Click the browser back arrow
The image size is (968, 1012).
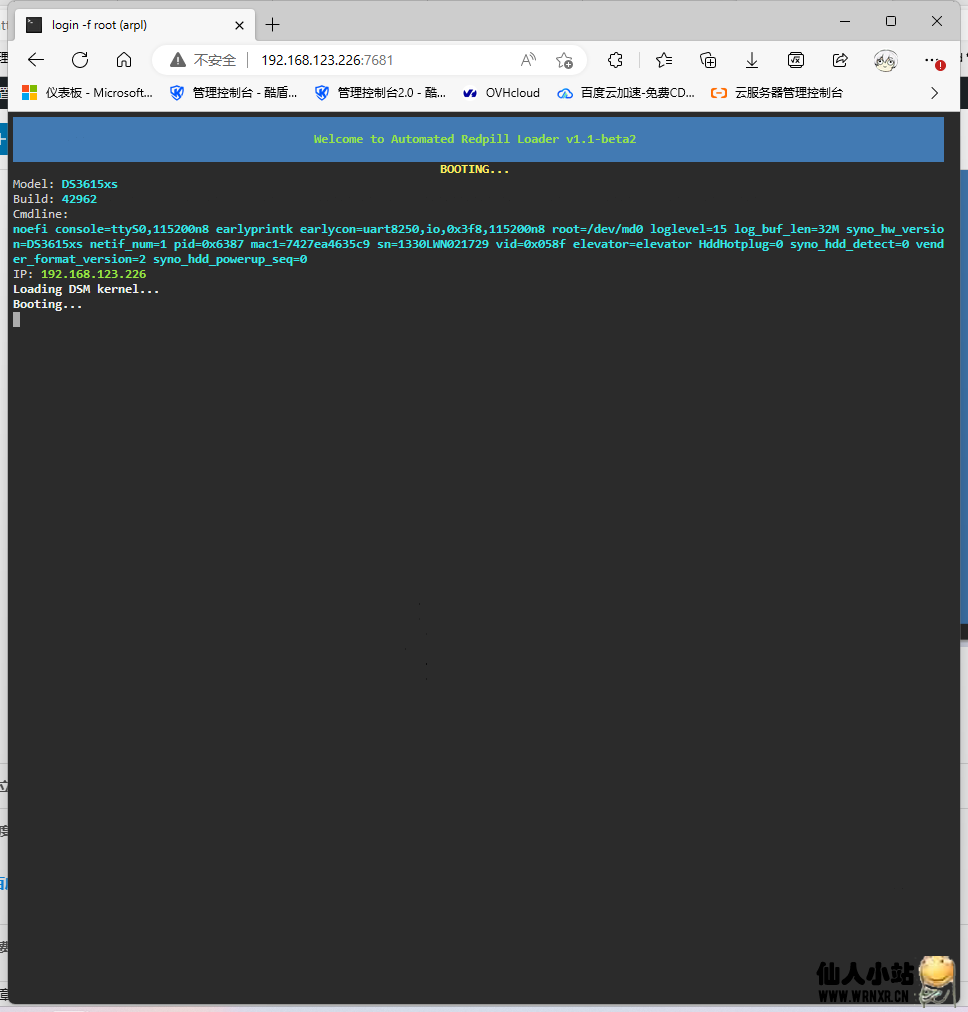(x=36, y=60)
